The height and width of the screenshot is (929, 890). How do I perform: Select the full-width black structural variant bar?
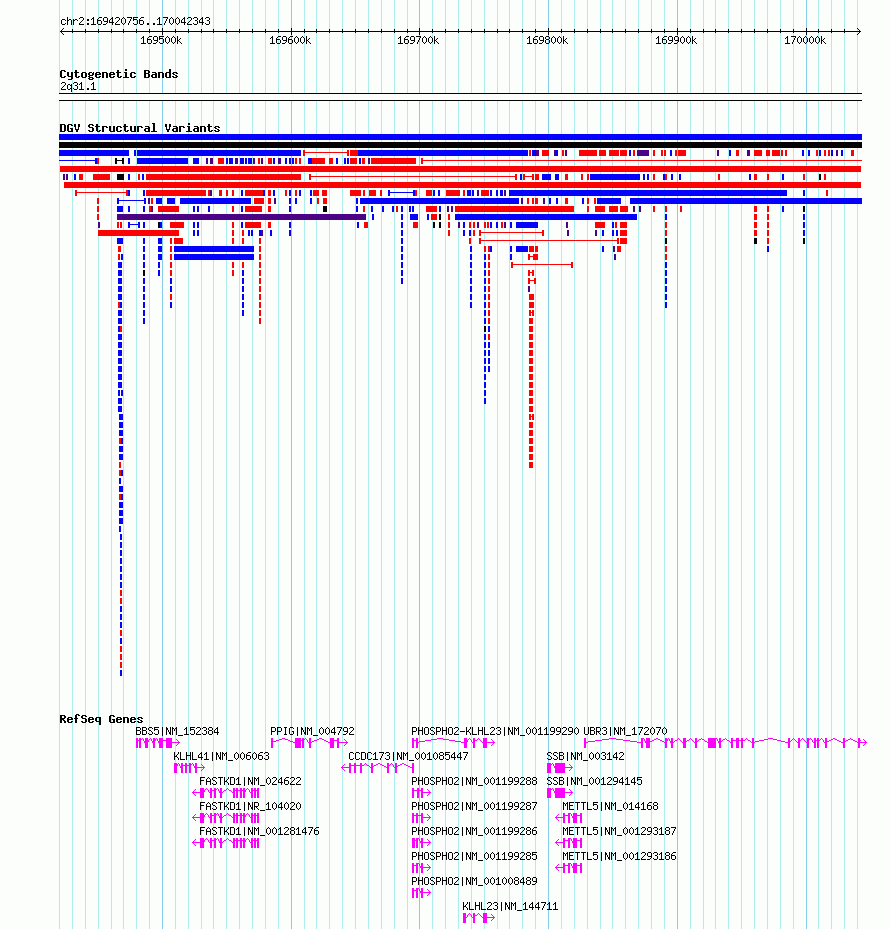pyautogui.click(x=460, y=145)
